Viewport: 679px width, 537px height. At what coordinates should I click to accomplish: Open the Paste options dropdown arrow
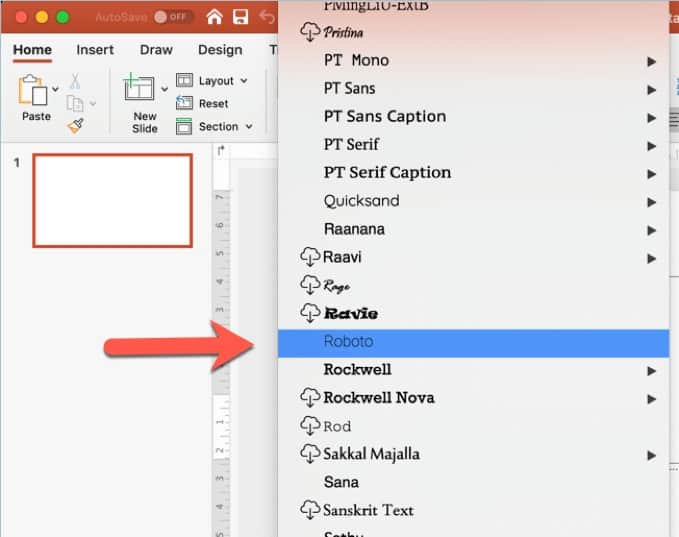tap(55, 89)
